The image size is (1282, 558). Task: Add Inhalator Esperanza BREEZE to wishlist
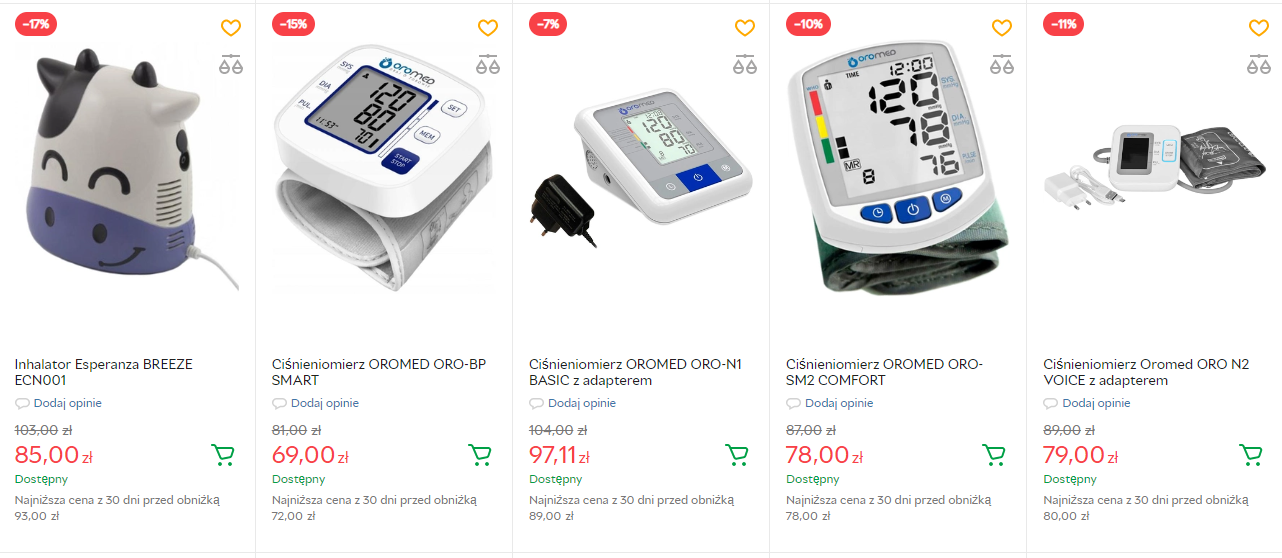(231, 28)
